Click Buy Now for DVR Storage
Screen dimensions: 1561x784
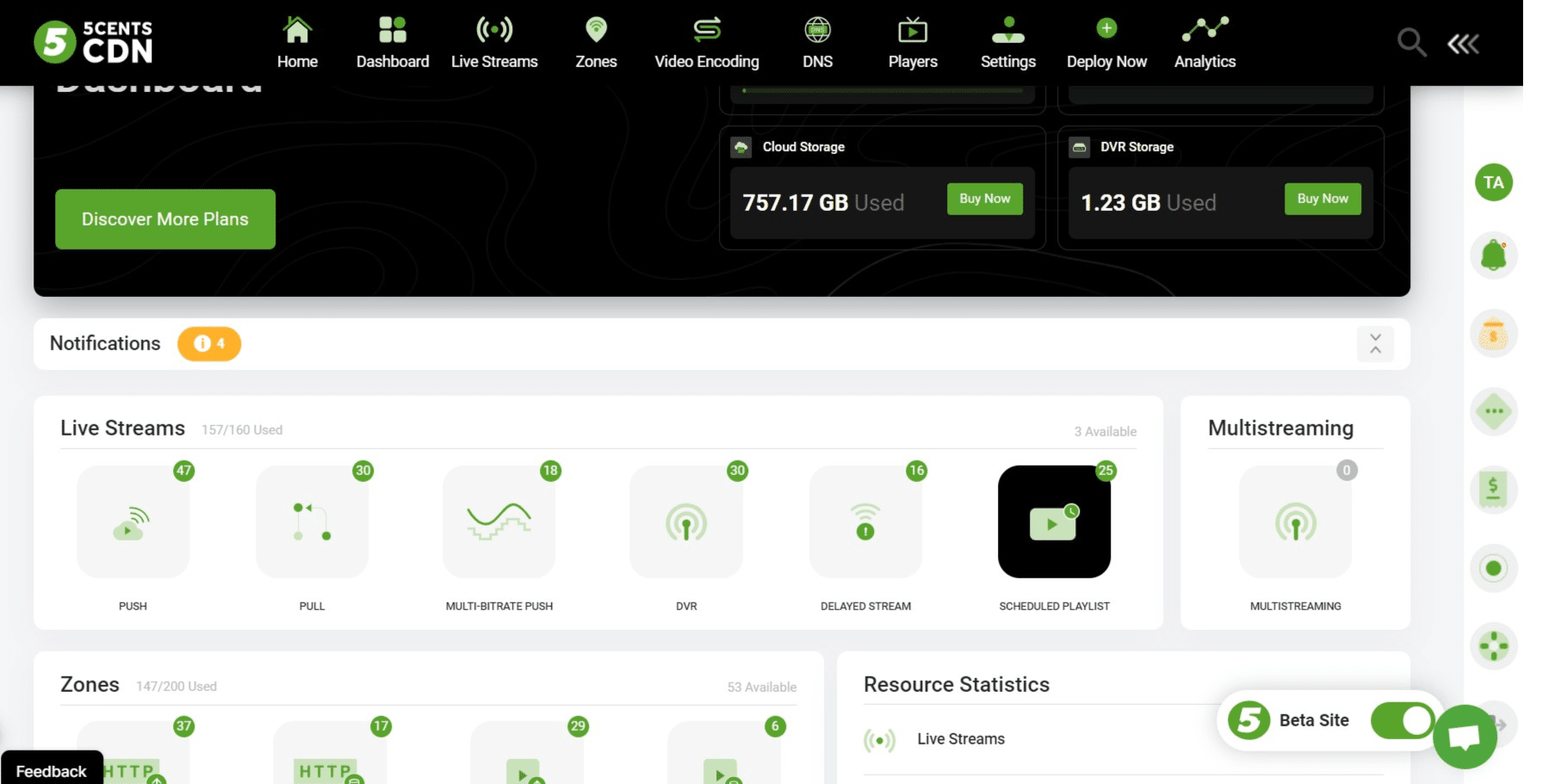(1323, 199)
